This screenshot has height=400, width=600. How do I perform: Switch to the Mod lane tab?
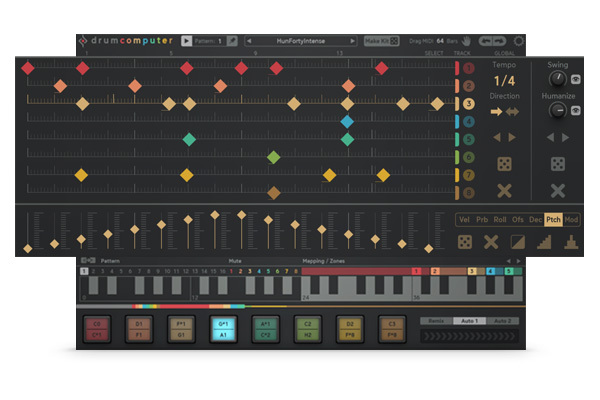click(x=571, y=220)
